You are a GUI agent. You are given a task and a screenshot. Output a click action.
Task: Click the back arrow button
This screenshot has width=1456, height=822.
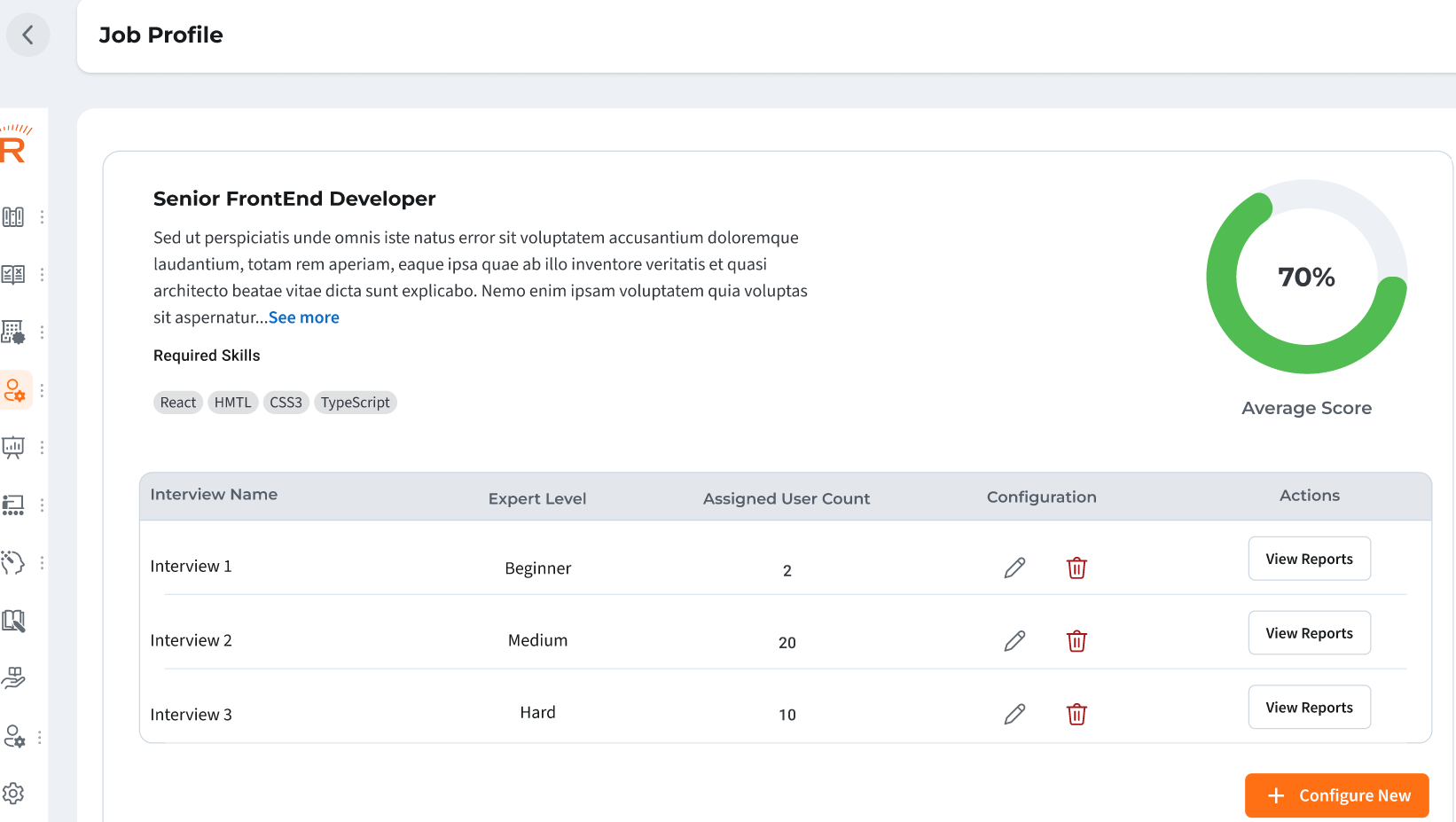pos(27,35)
